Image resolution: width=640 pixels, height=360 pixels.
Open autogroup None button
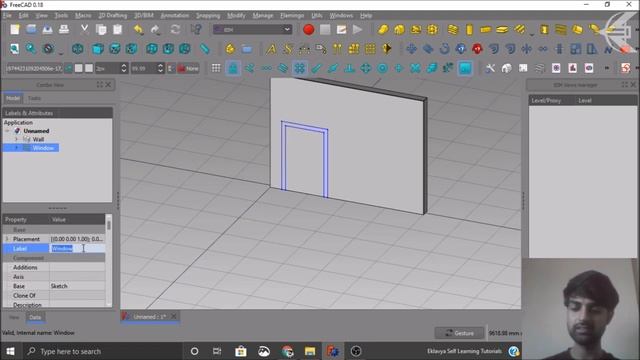[x=188, y=68]
